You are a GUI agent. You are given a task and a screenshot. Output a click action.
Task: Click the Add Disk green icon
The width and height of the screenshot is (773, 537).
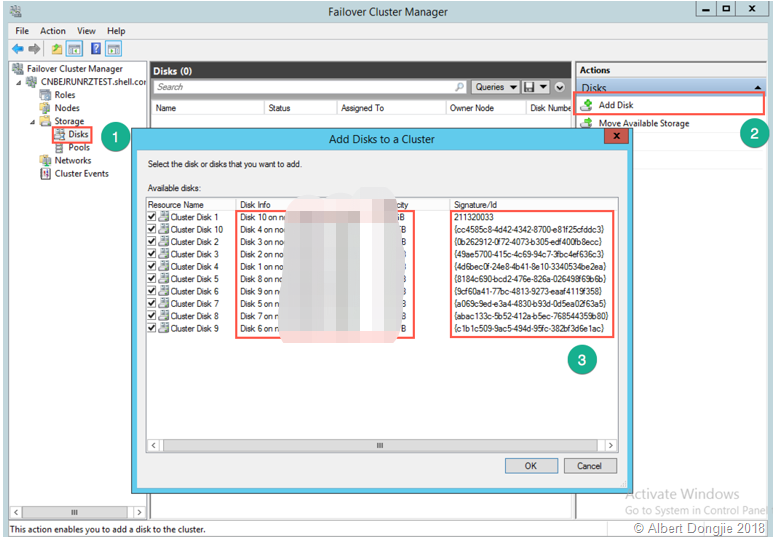(x=587, y=105)
